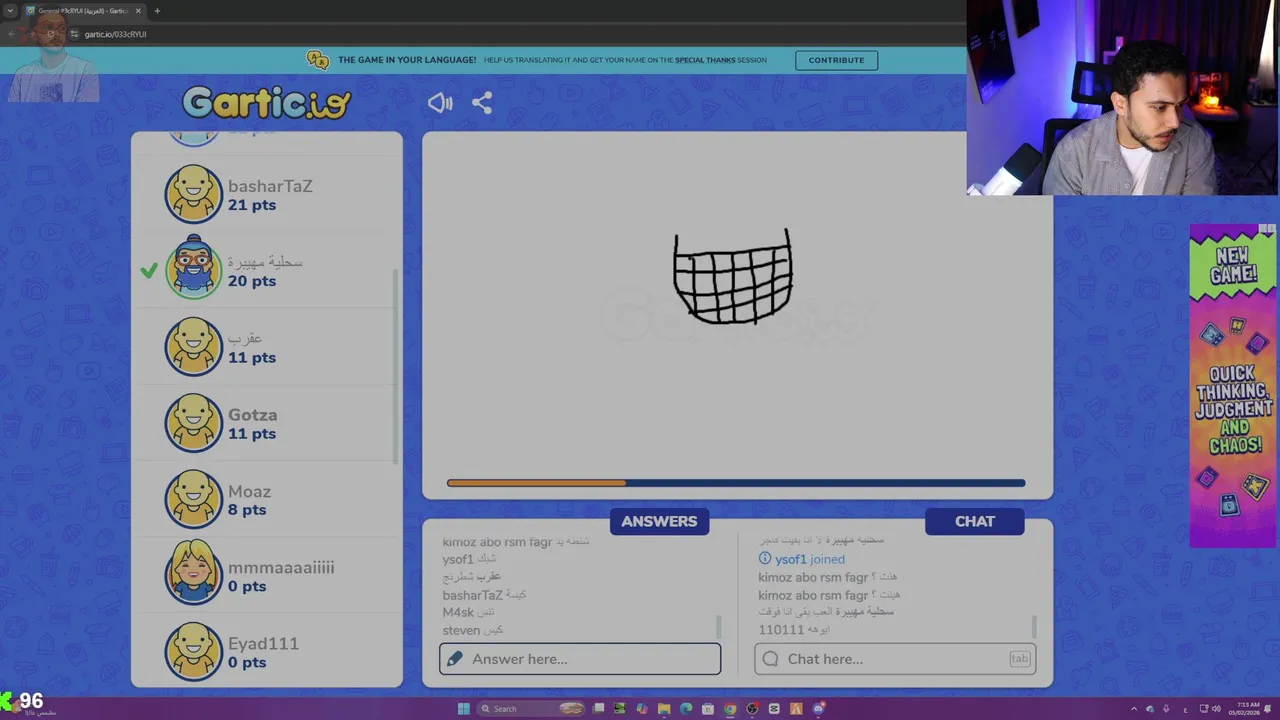
Task: Click the chat panel scrollbar
Action: [1033, 627]
